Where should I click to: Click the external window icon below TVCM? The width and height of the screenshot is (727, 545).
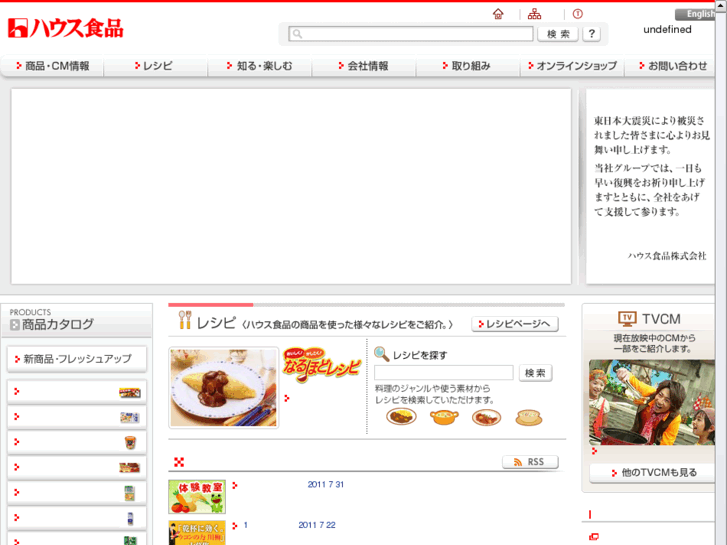click(593, 537)
